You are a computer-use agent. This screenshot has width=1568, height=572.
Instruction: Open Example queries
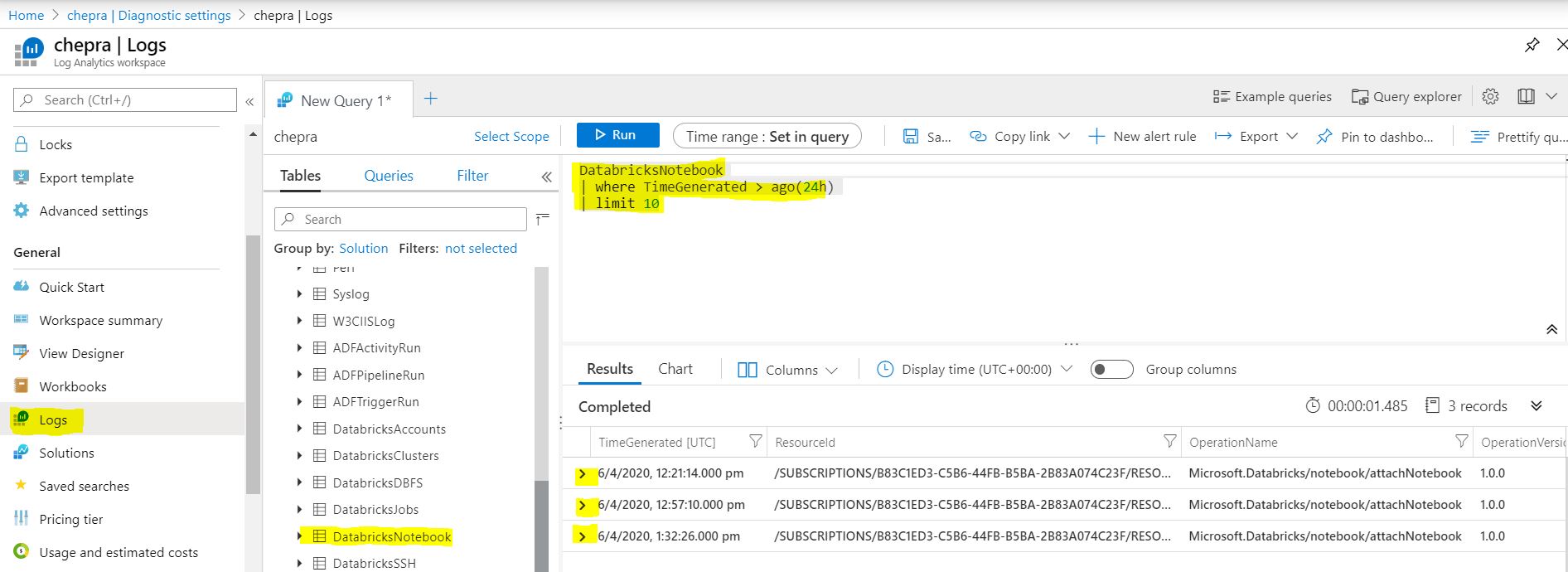(1272, 97)
